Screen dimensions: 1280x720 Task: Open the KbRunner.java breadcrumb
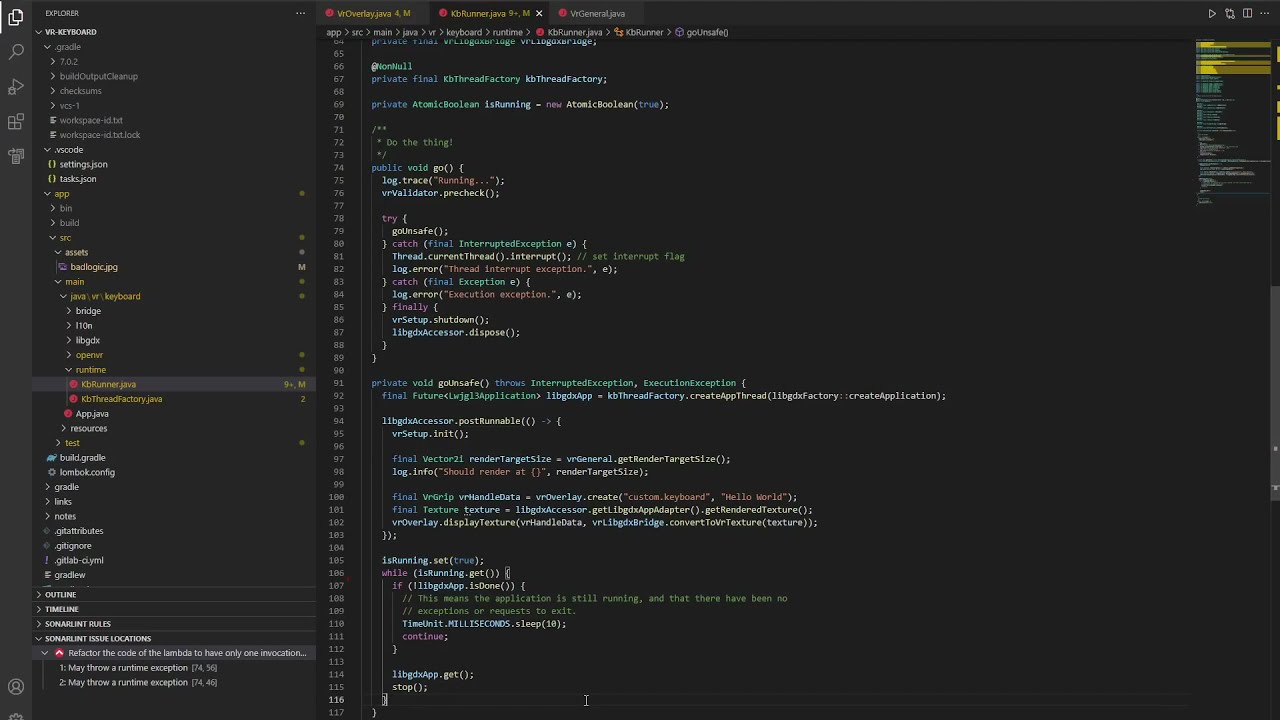click(568, 32)
